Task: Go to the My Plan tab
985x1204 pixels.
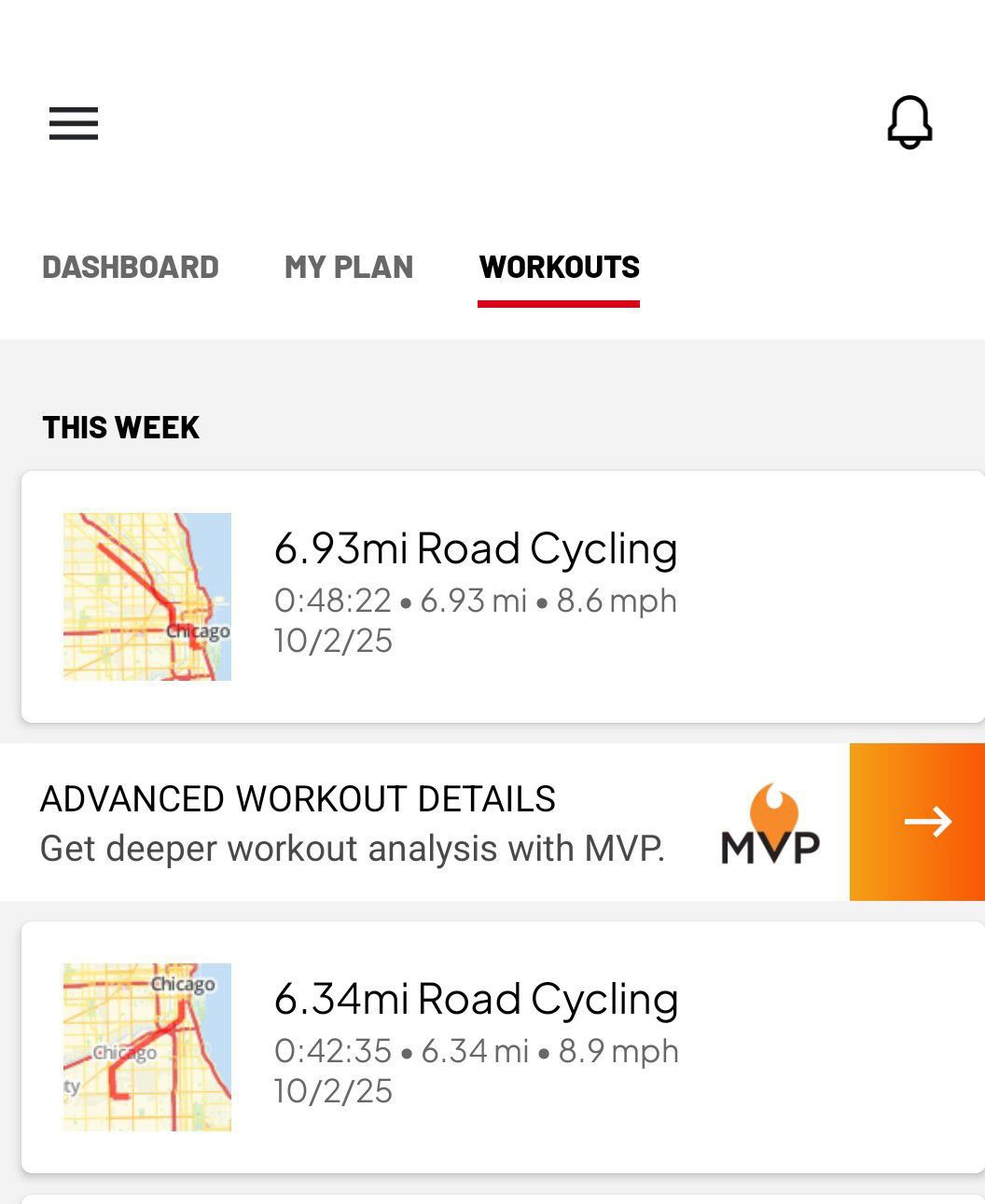Action: click(349, 268)
